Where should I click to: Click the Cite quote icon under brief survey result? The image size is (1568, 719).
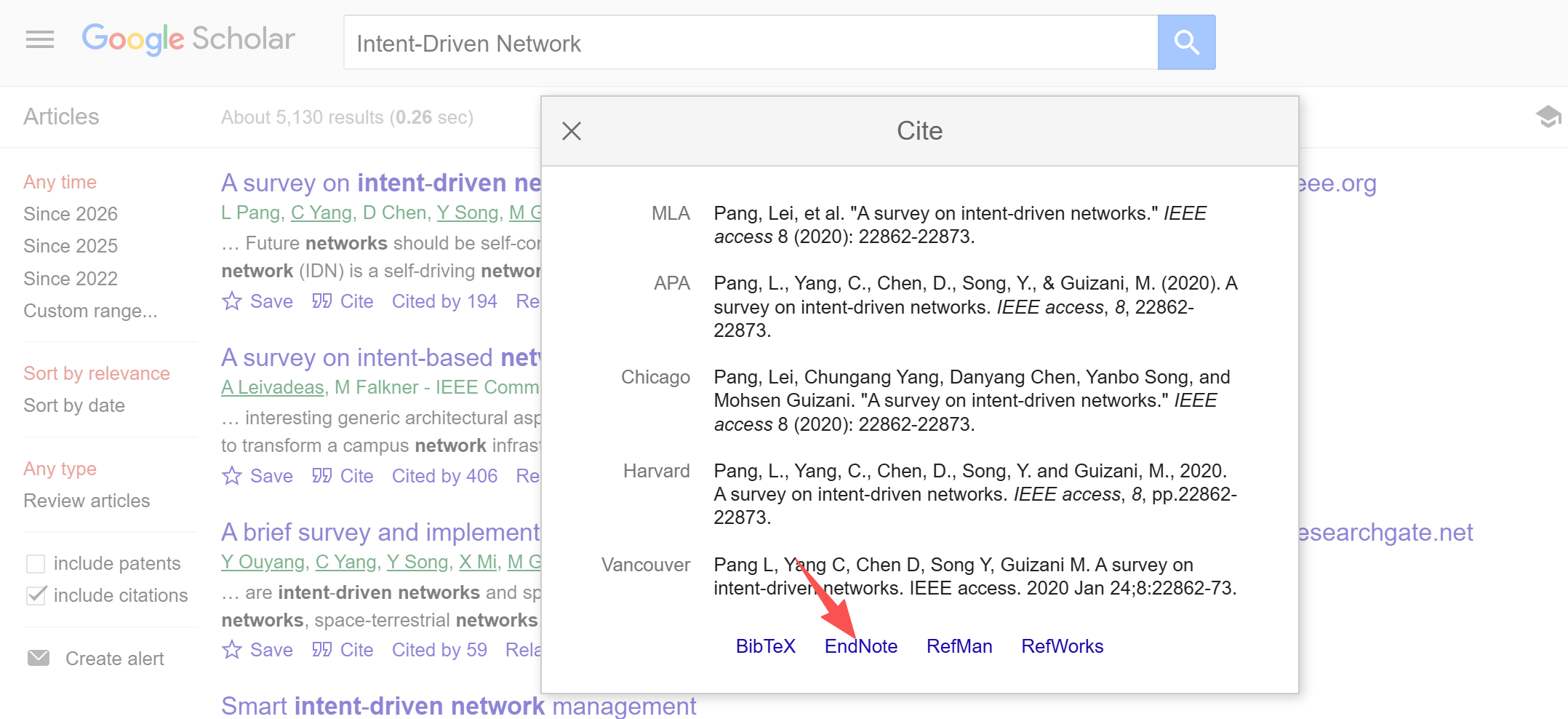point(322,650)
